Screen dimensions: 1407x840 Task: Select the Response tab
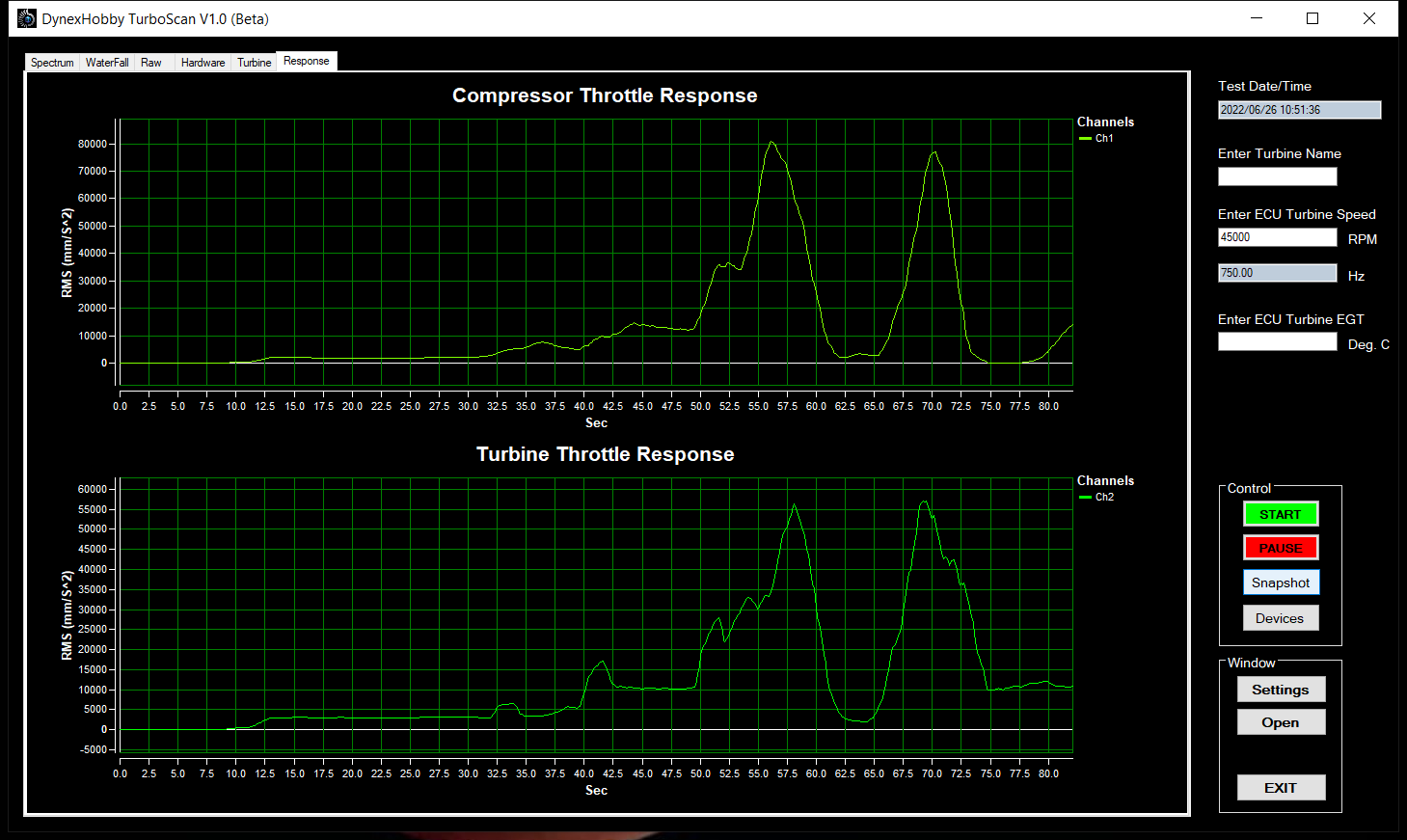point(307,61)
